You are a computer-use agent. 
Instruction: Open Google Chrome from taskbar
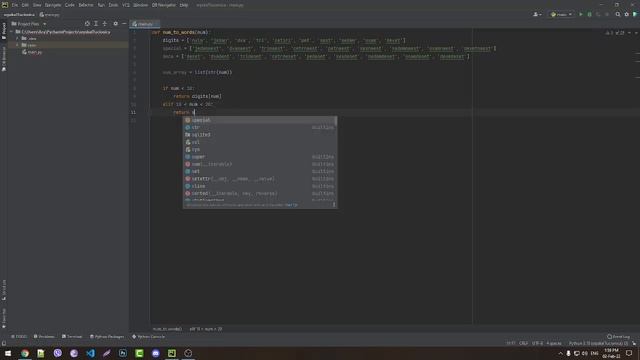pos(25,353)
